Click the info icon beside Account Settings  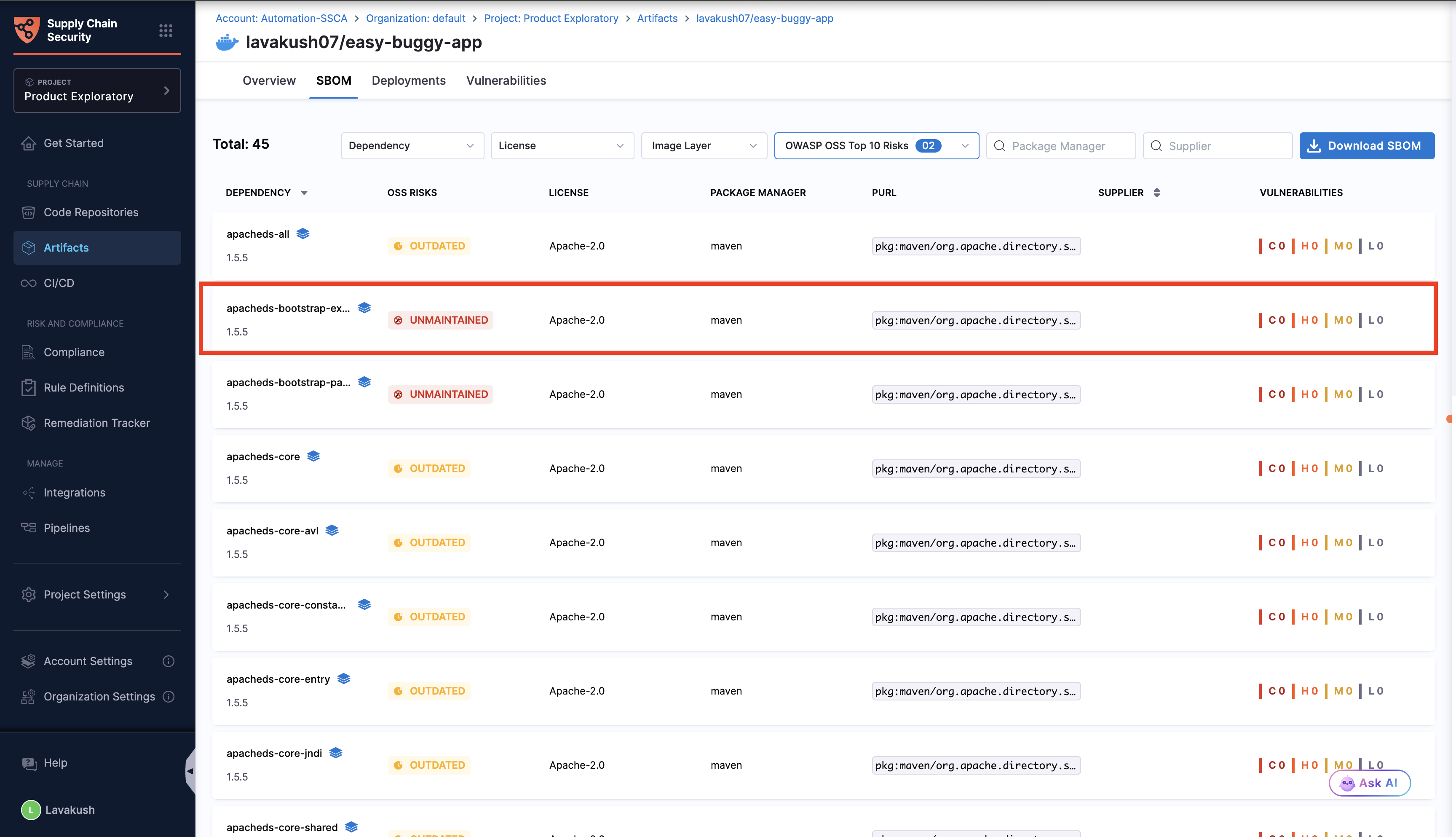point(169,661)
